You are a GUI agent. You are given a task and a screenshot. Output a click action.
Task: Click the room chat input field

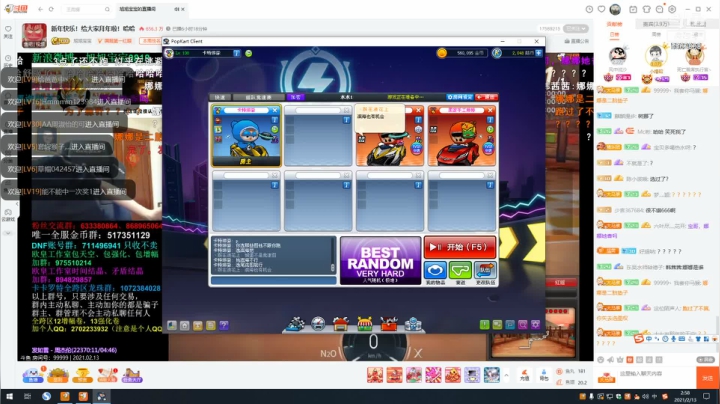pyautogui.click(x=273, y=280)
